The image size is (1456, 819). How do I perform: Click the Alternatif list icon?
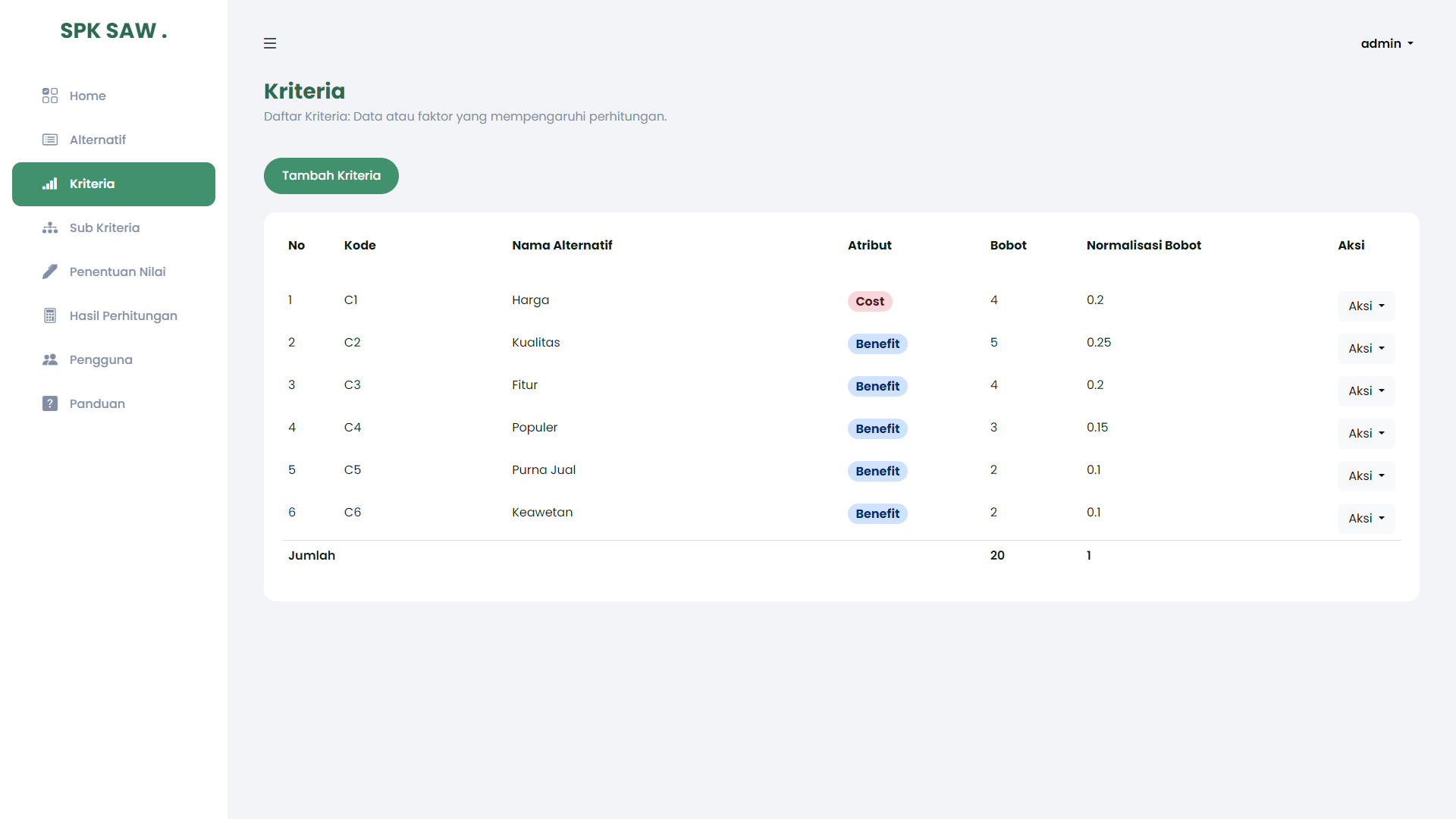[50, 140]
